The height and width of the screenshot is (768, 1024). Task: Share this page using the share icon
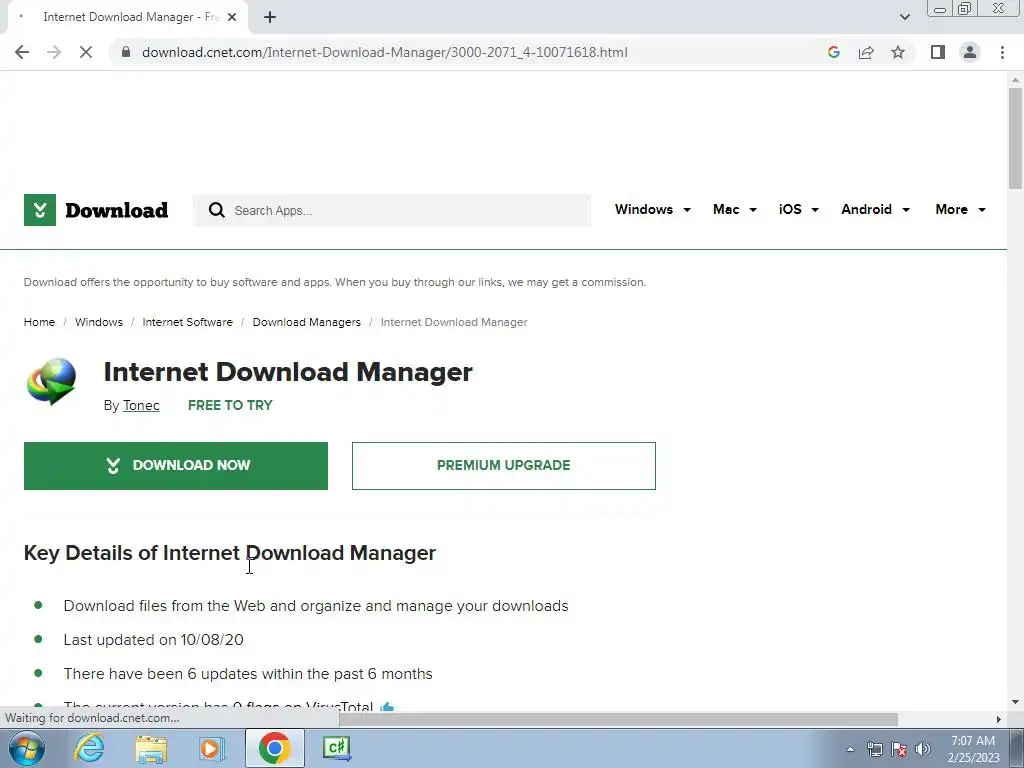866,52
